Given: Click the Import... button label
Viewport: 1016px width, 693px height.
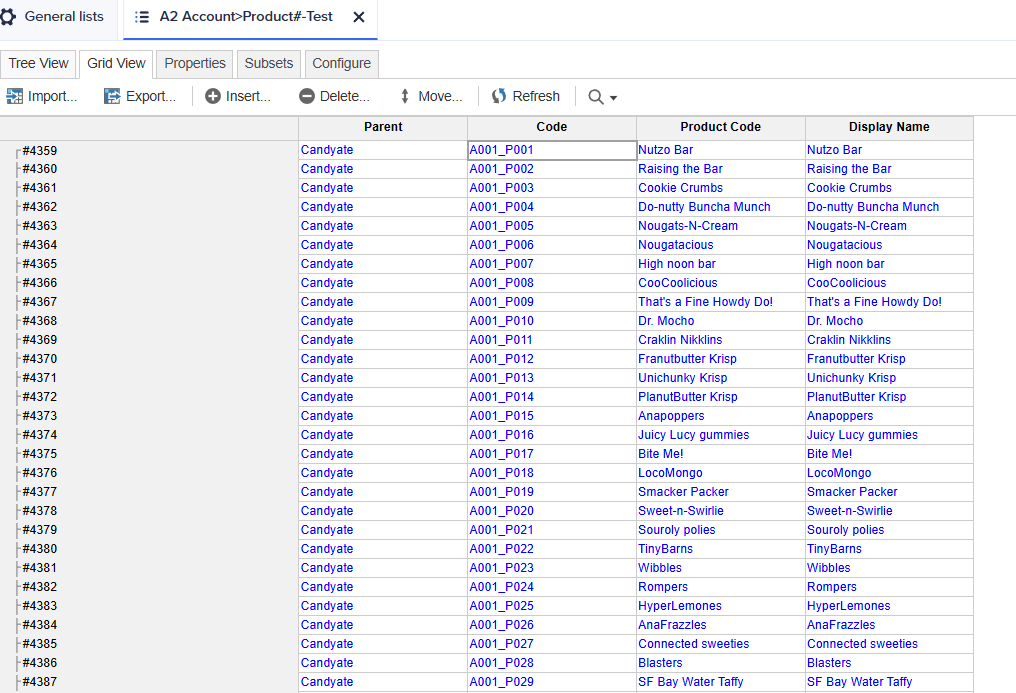Looking at the screenshot, I should point(52,97).
